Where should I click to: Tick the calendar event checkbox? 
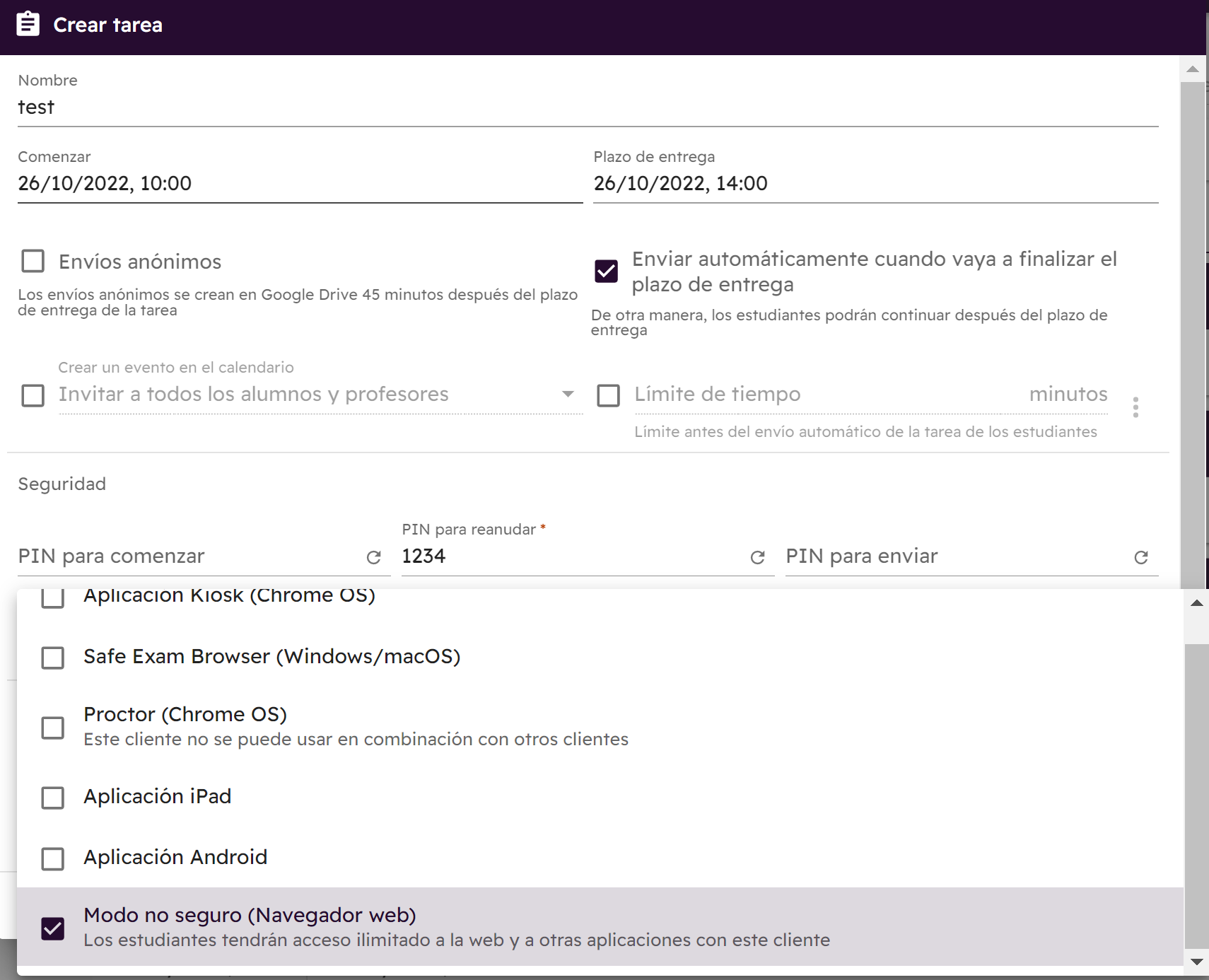[x=33, y=395]
